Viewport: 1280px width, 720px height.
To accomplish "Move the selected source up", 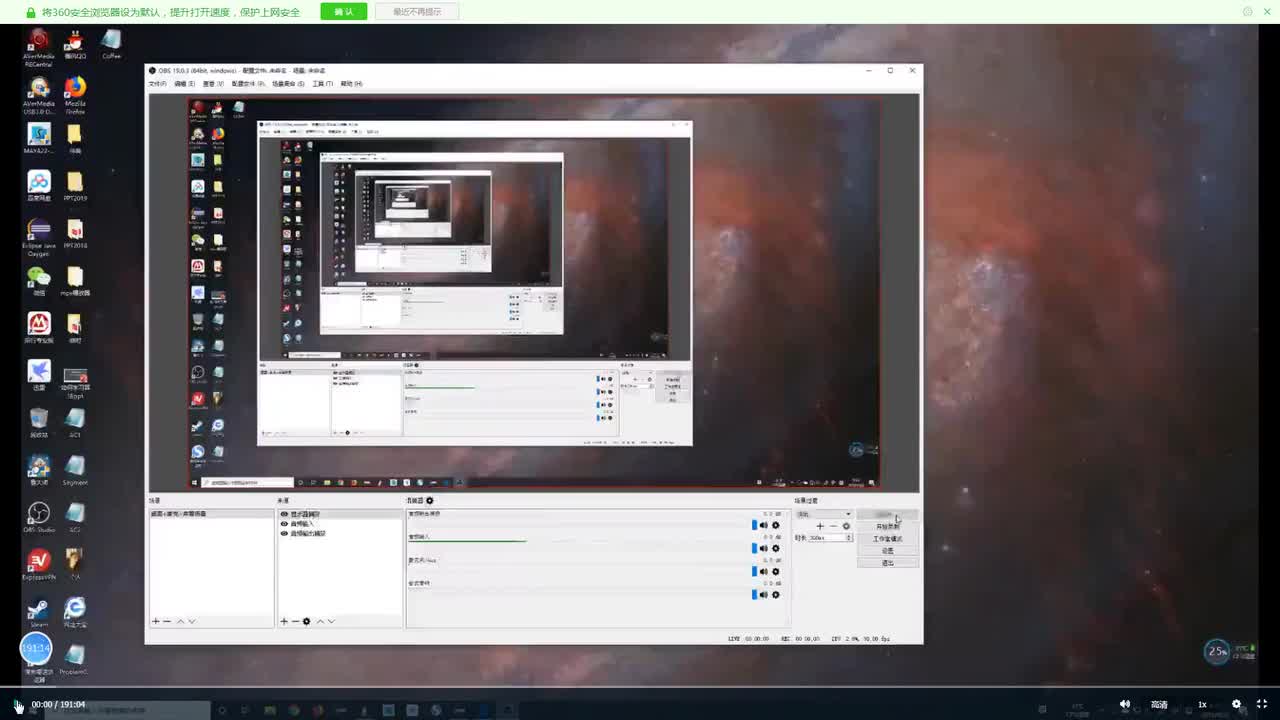I will click(x=320, y=621).
